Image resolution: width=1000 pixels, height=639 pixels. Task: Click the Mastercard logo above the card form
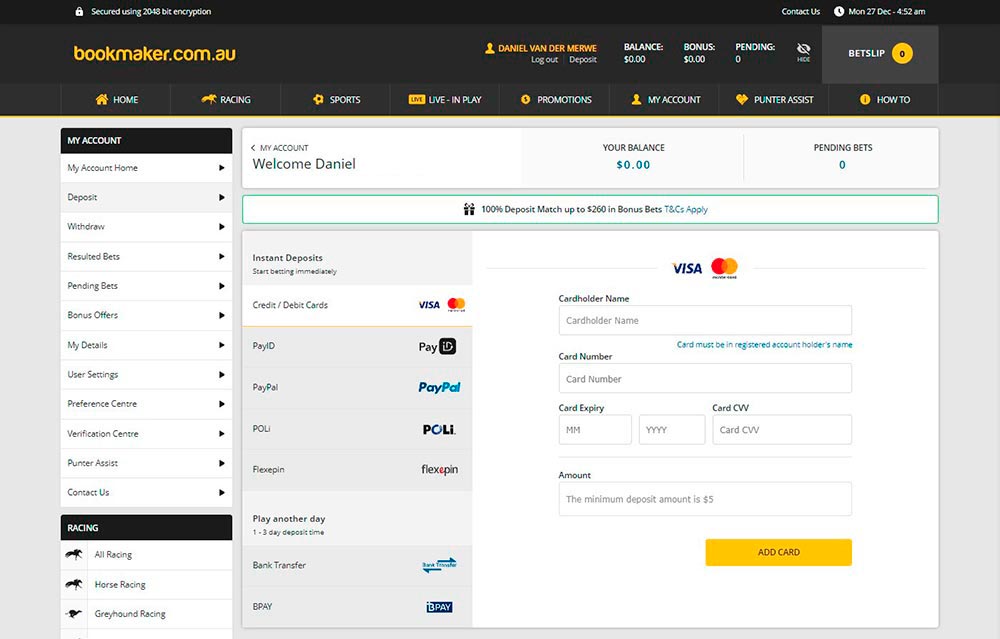pos(724,268)
